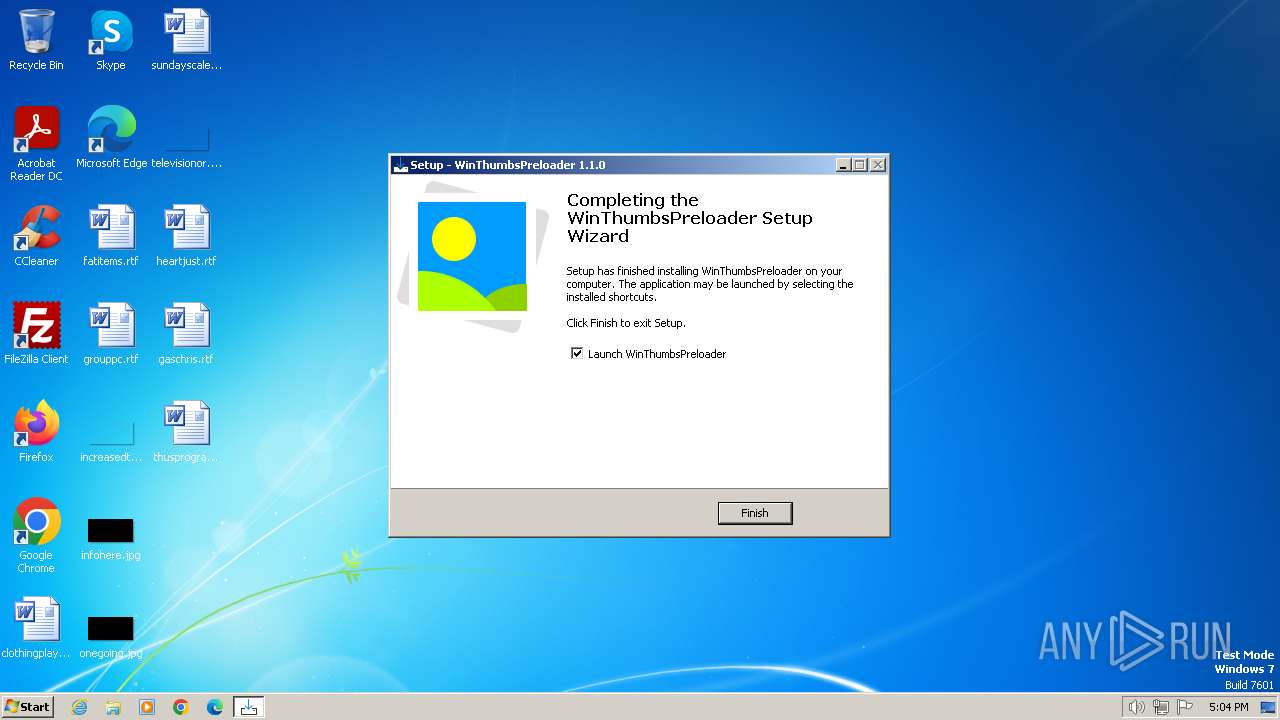Select the infohere.jpg image file
This screenshot has width=1280, height=720.
(111, 538)
